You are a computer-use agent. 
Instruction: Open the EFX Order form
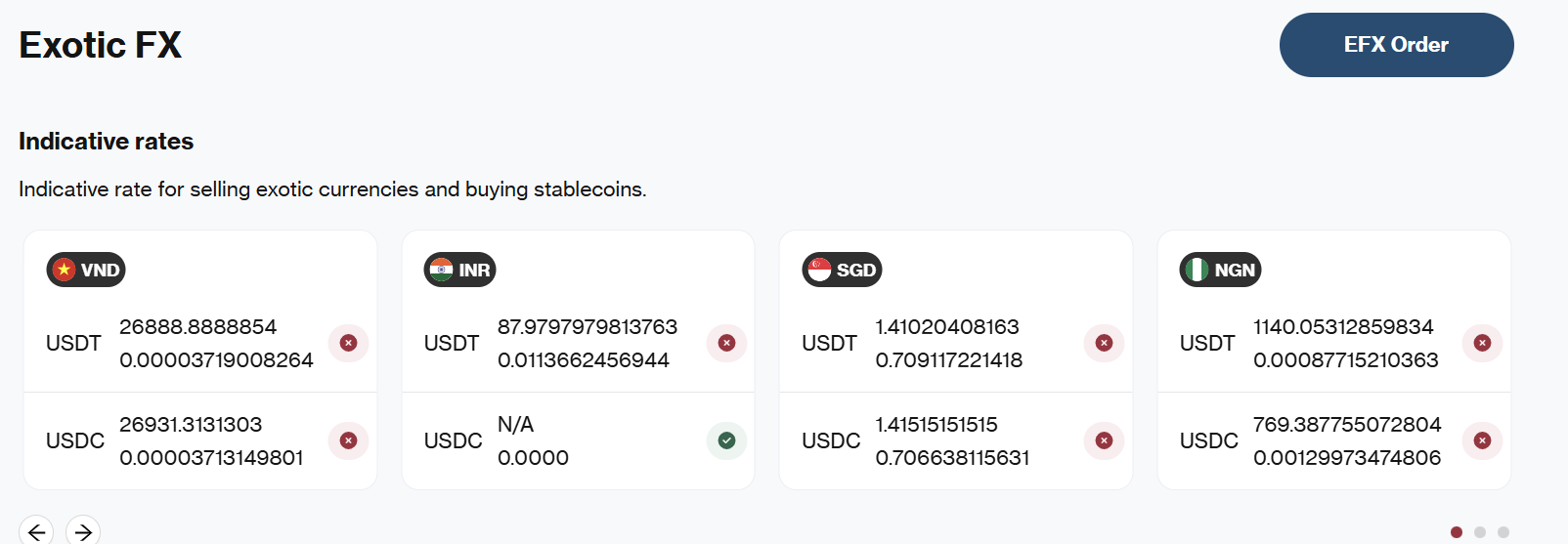coord(1396,45)
